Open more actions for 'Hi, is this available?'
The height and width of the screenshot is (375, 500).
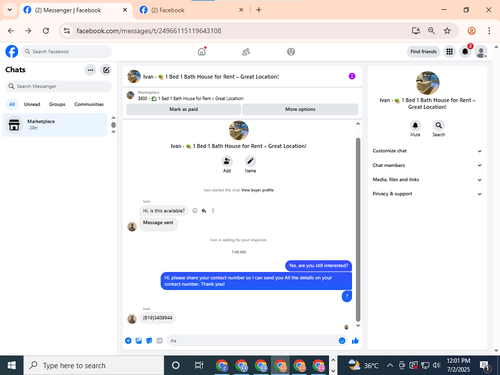213,211
